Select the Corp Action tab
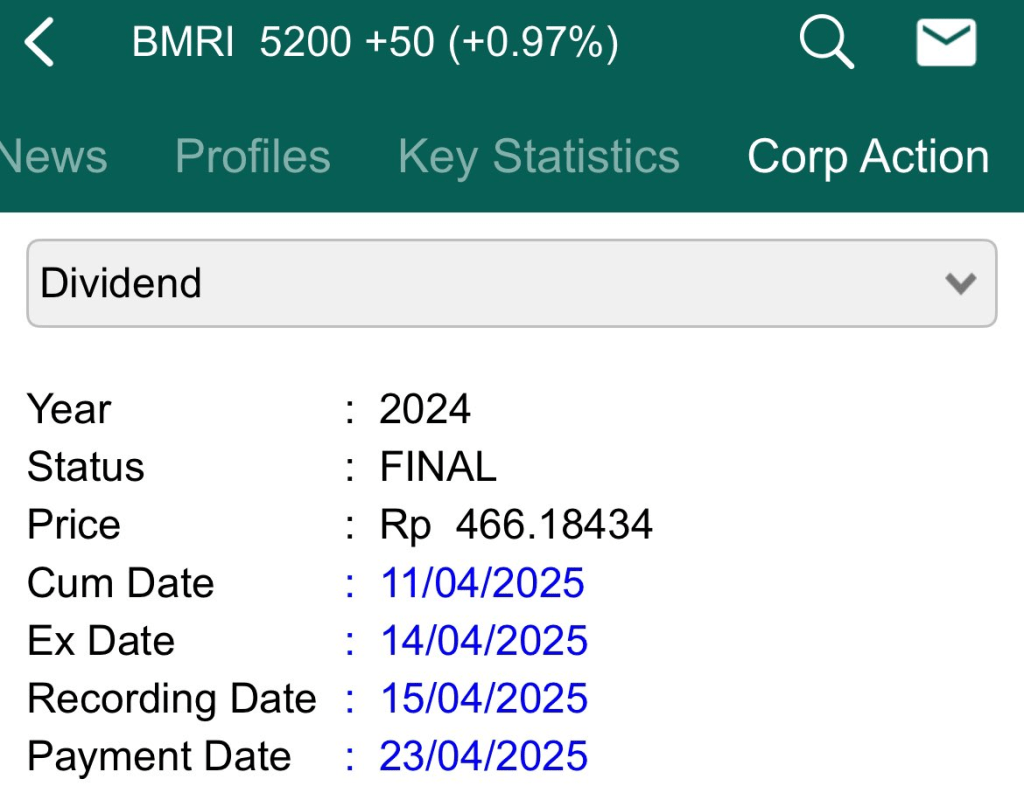Image resolution: width=1024 pixels, height=786 pixels. tap(868, 157)
